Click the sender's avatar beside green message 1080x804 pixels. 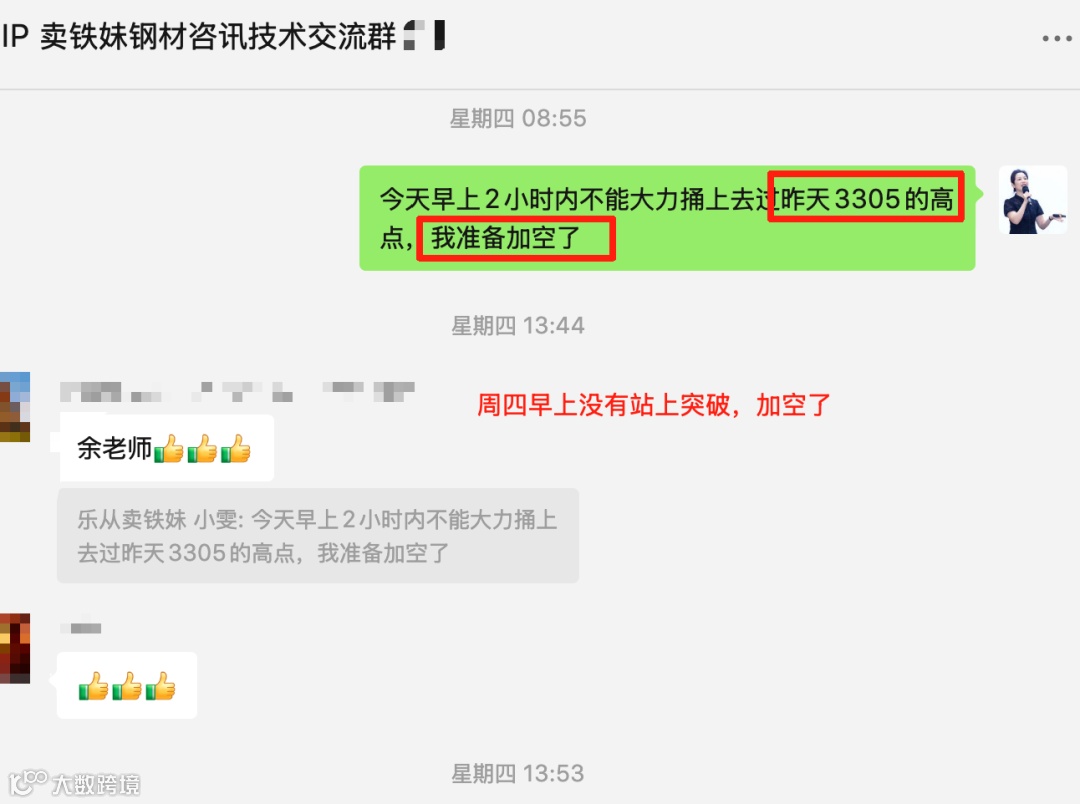(1032, 200)
